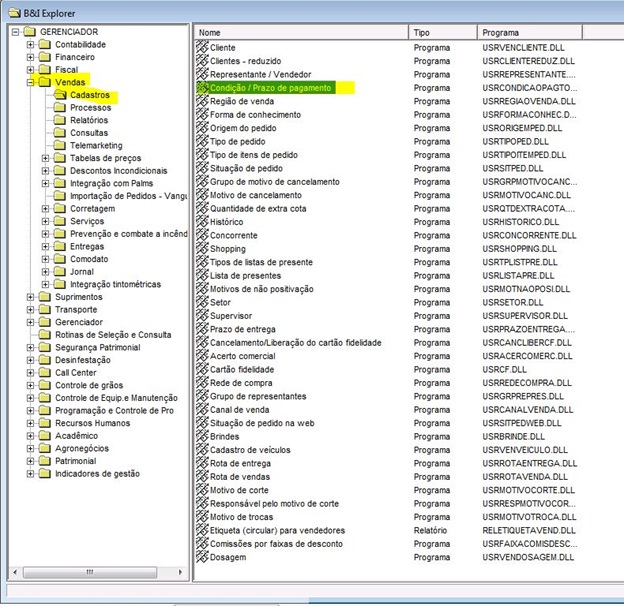This screenshot has width=630, height=608.
Task: Expand the Jornal node
Action: [x=45, y=272]
